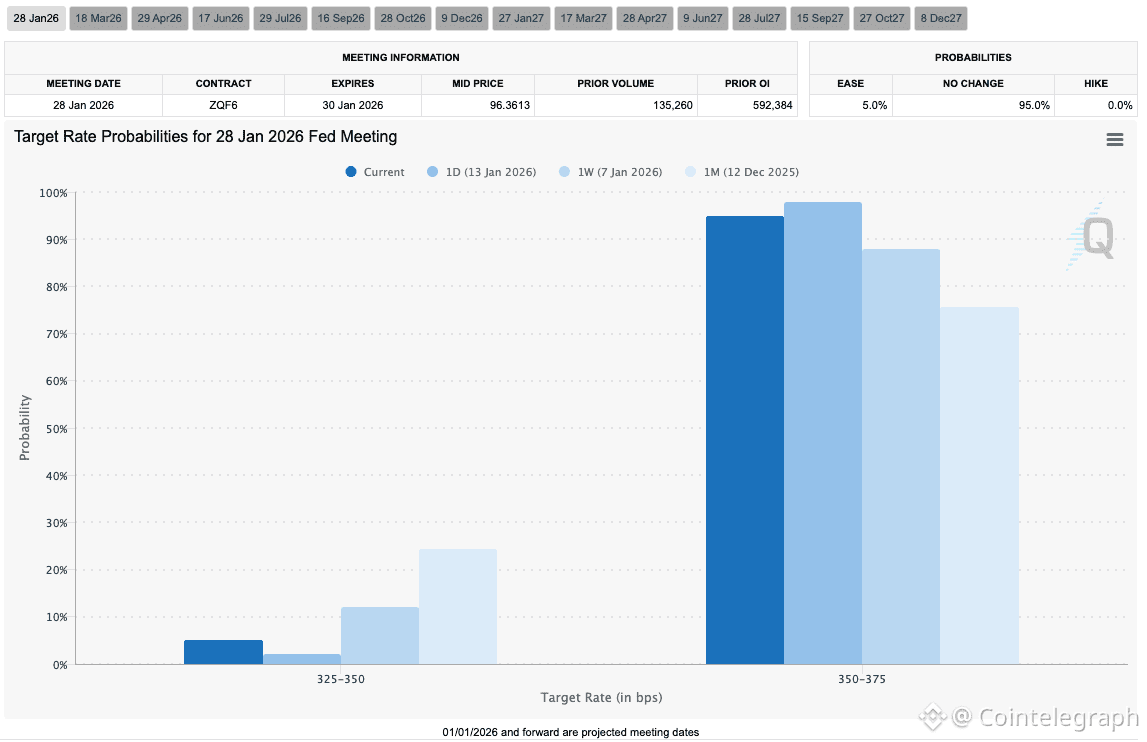This screenshot has height=742, width=1147.
Task: Toggle the 1D (13 Jan 2026) legend series
Action: click(x=482, y=172)
